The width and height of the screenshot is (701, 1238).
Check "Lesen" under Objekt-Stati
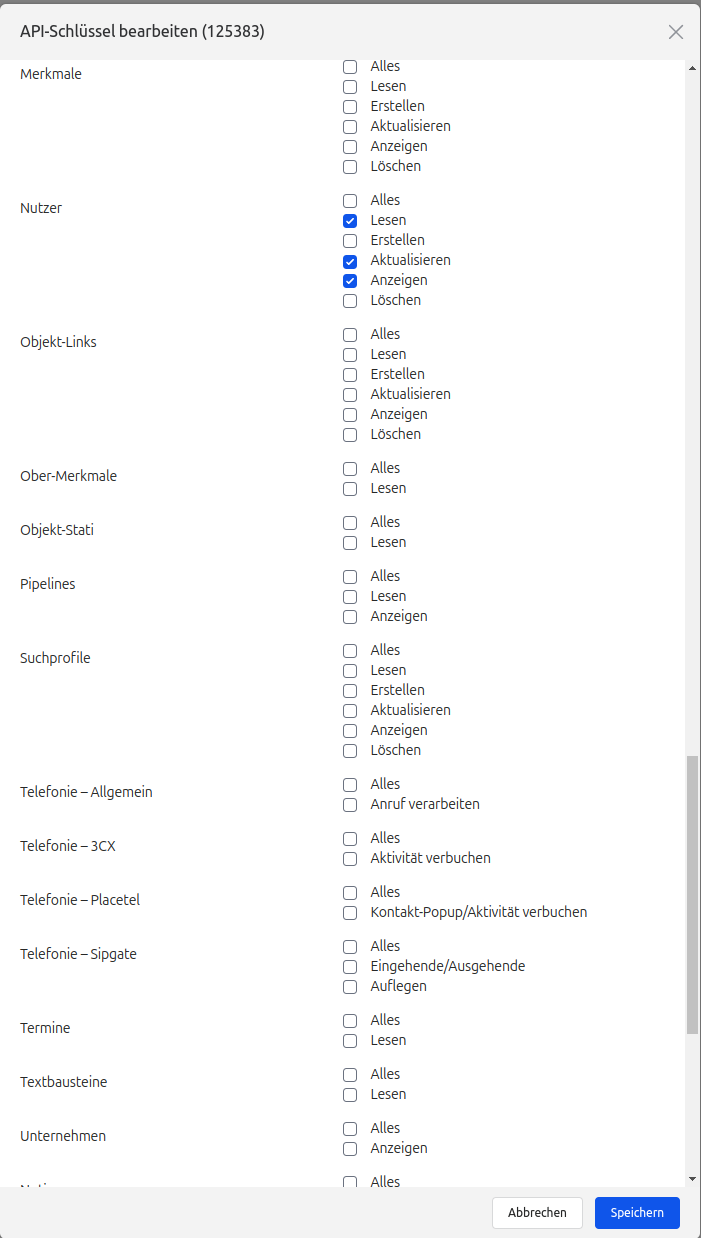(x=350, y=542)
